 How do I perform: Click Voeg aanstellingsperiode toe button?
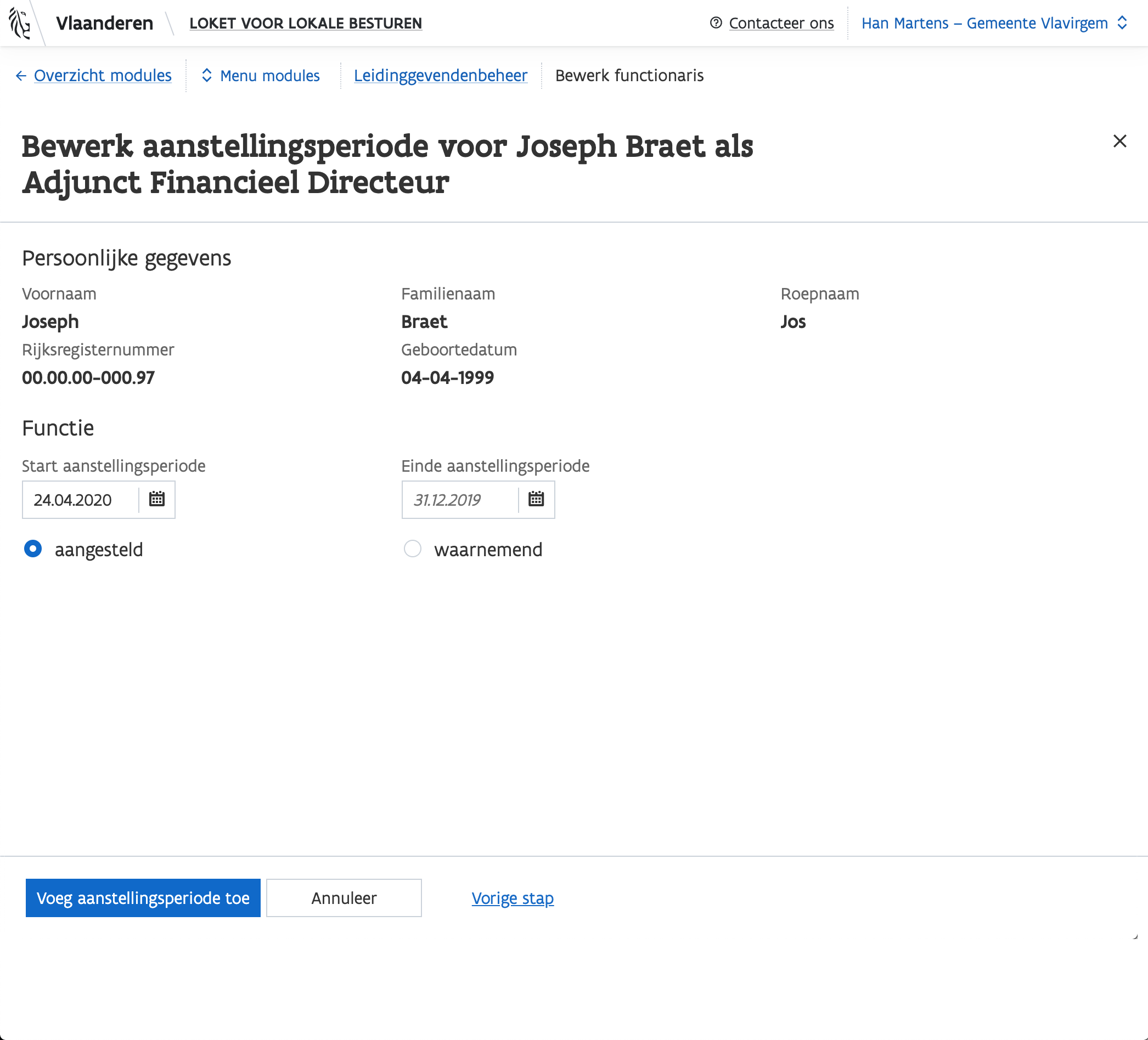pos(143,898)
